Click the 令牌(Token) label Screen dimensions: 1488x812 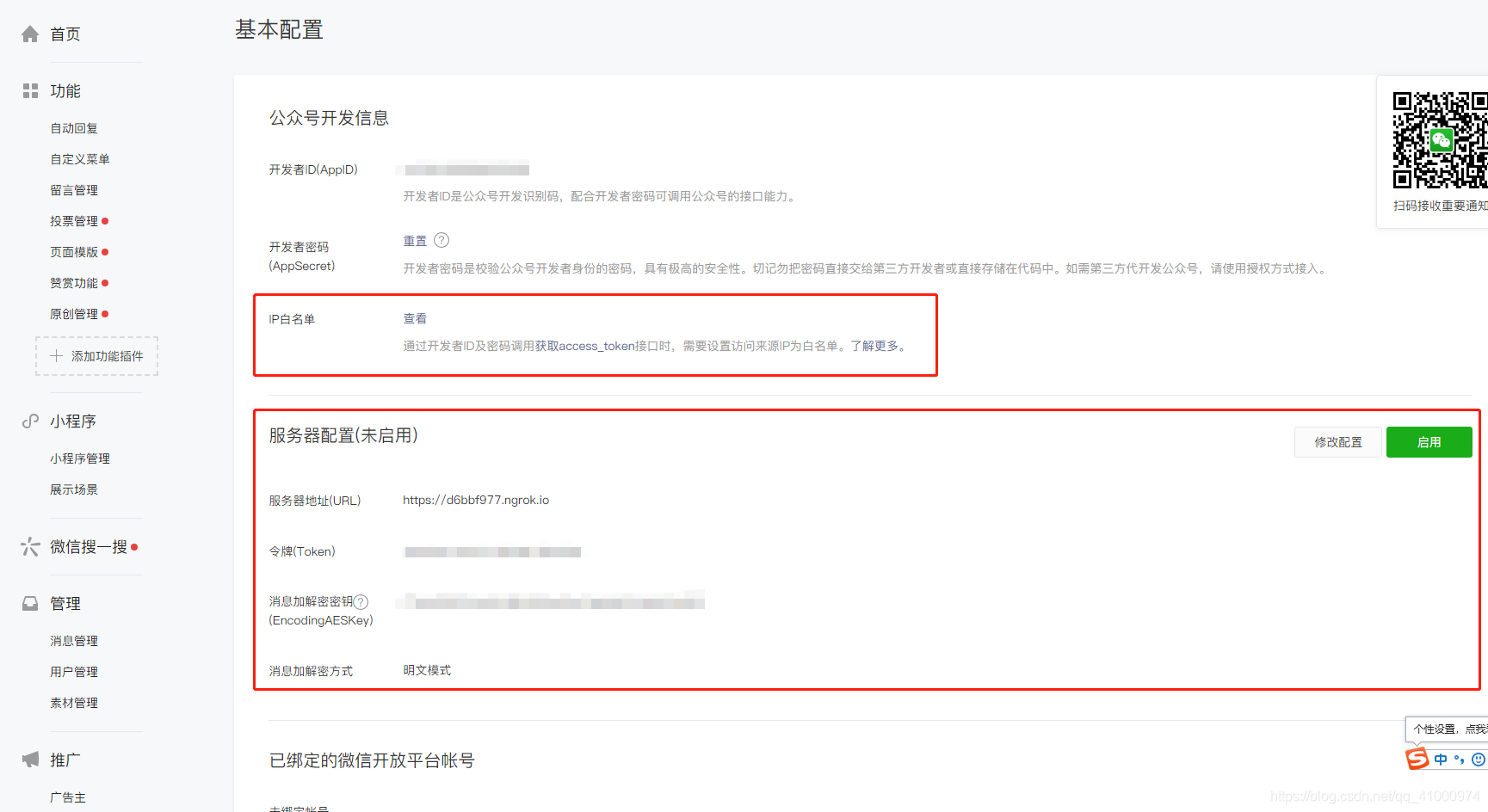(302, 551)
